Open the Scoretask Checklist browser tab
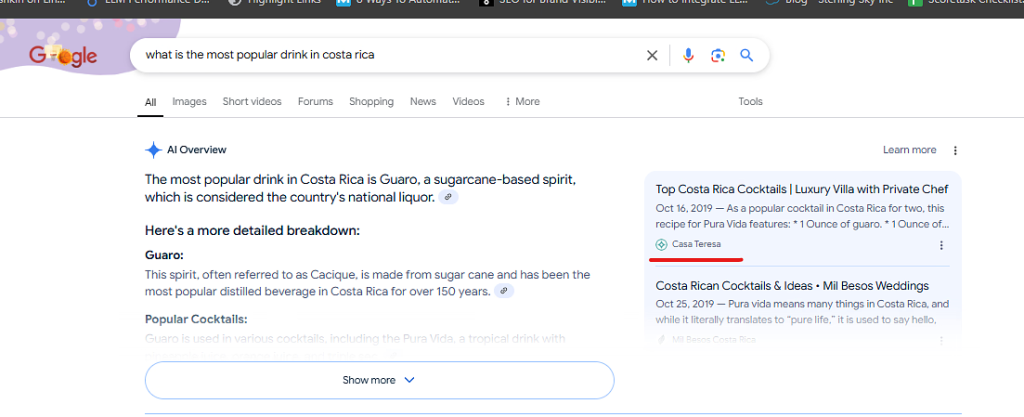The height and width of the screenshot is (417, 1024). 968,3
